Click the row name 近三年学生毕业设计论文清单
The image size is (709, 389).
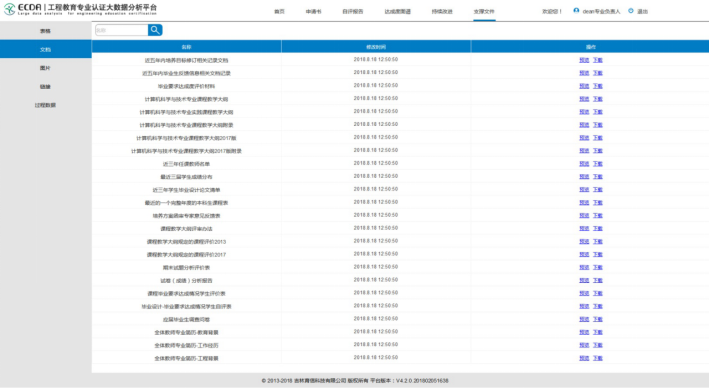[x=186, y=190]
